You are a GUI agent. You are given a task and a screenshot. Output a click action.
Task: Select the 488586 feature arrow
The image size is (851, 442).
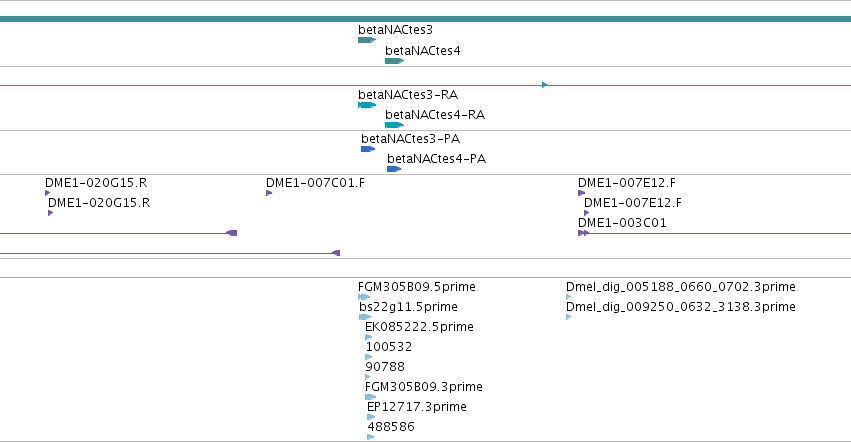point(371,437)
